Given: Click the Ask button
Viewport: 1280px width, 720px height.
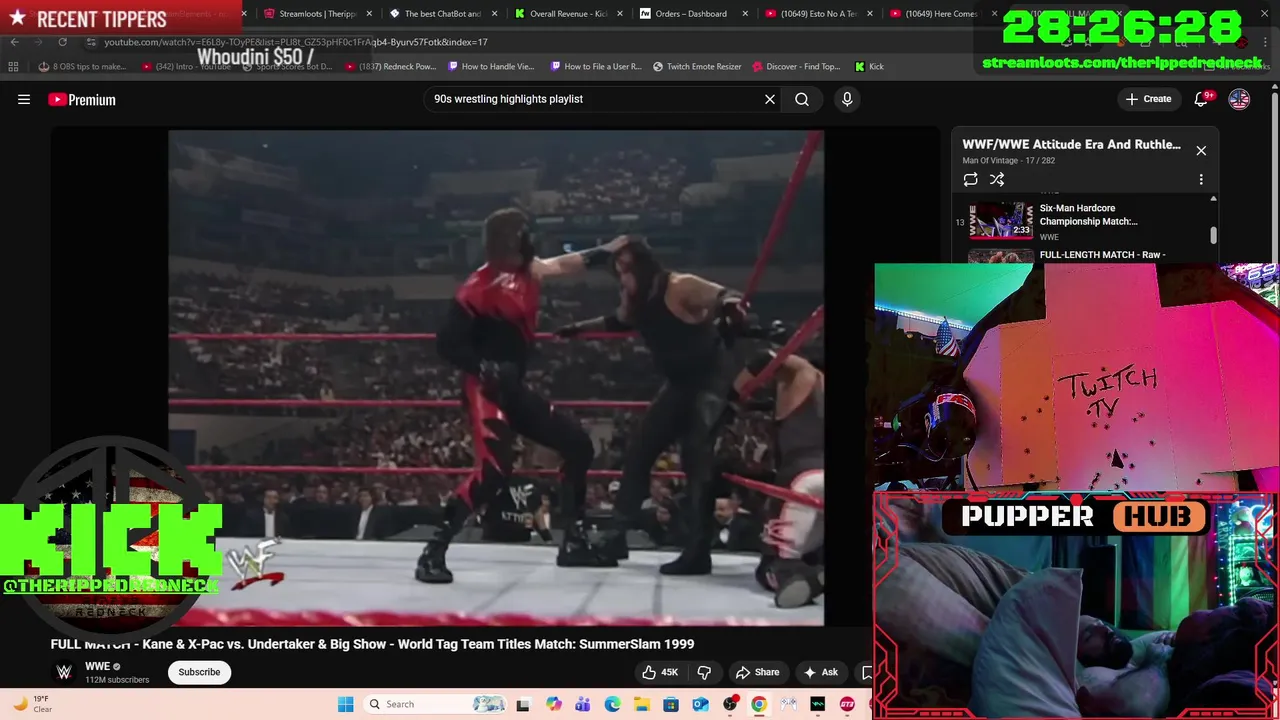Looking at the screenshot, I should coord(820,672).
